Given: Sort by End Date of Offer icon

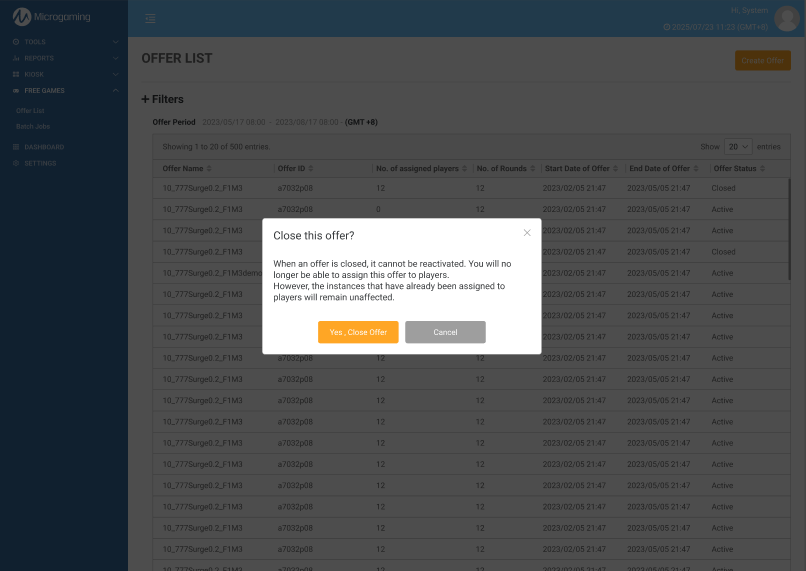Looking at the screenshot, I should tap(696, 169).
